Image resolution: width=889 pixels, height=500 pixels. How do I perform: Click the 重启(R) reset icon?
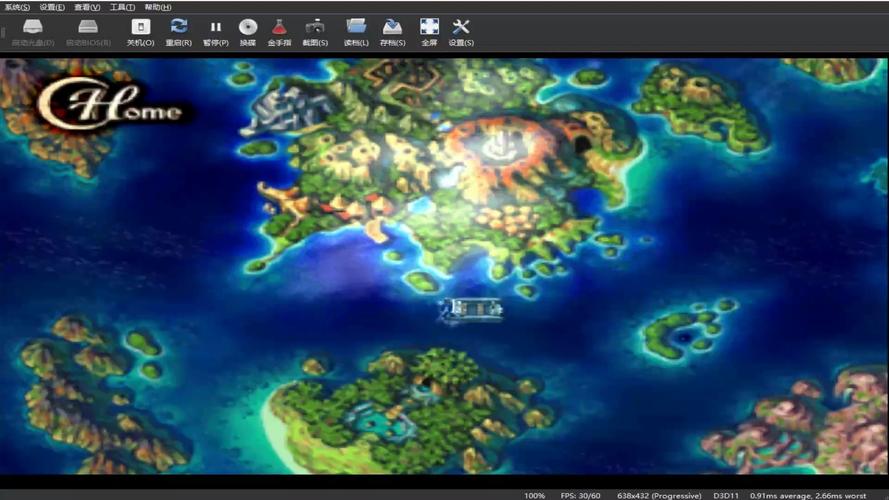[179, 26]
